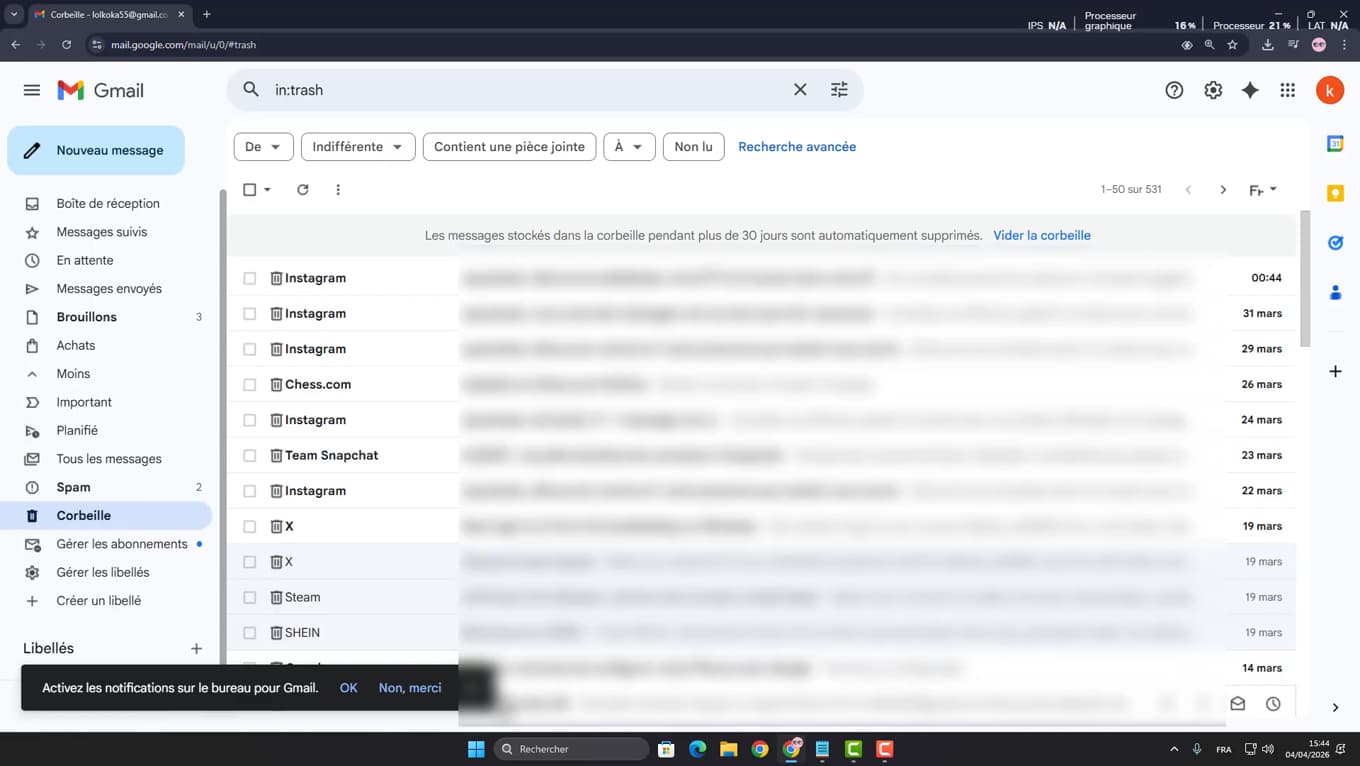The height and width of the screenshot is (766, 1360).
Task: Click the left sidebar scrollbar
Action: click(x=223, y=425)
